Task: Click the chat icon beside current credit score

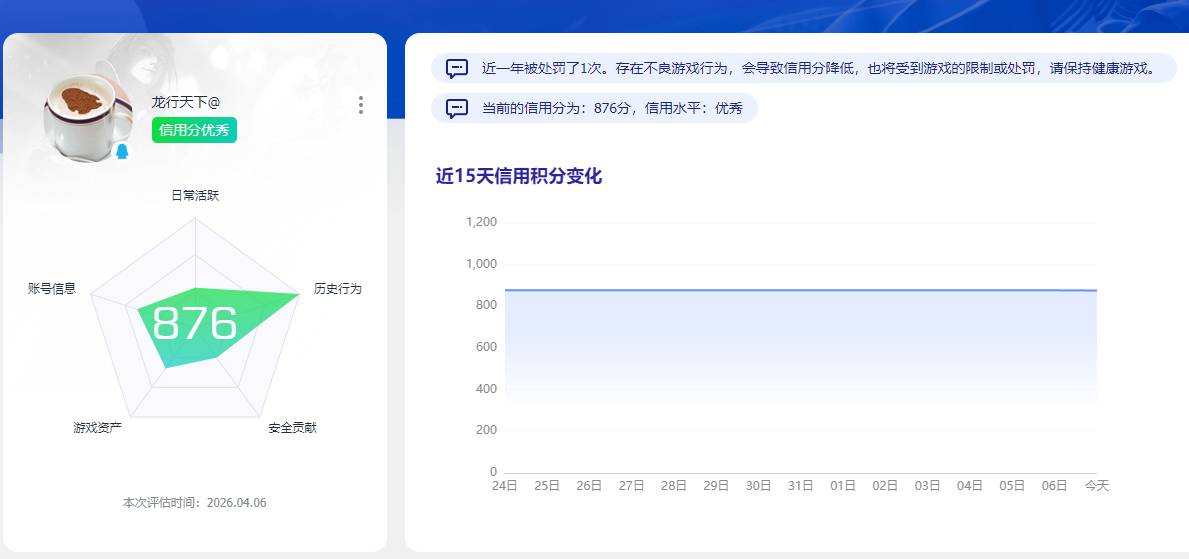Action: coord(456,108)
